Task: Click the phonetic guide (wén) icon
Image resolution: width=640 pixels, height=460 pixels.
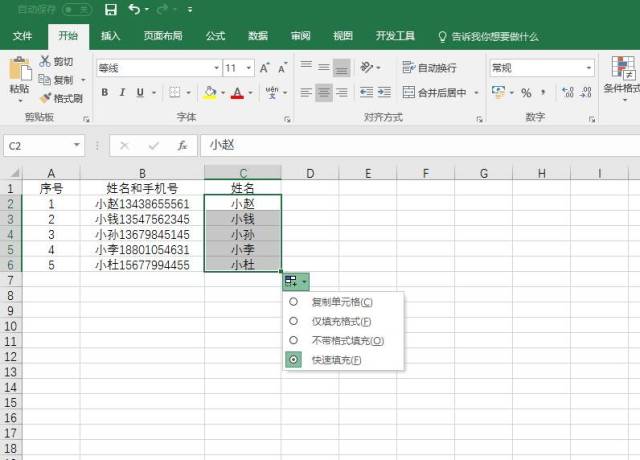Action: [272, 93]
